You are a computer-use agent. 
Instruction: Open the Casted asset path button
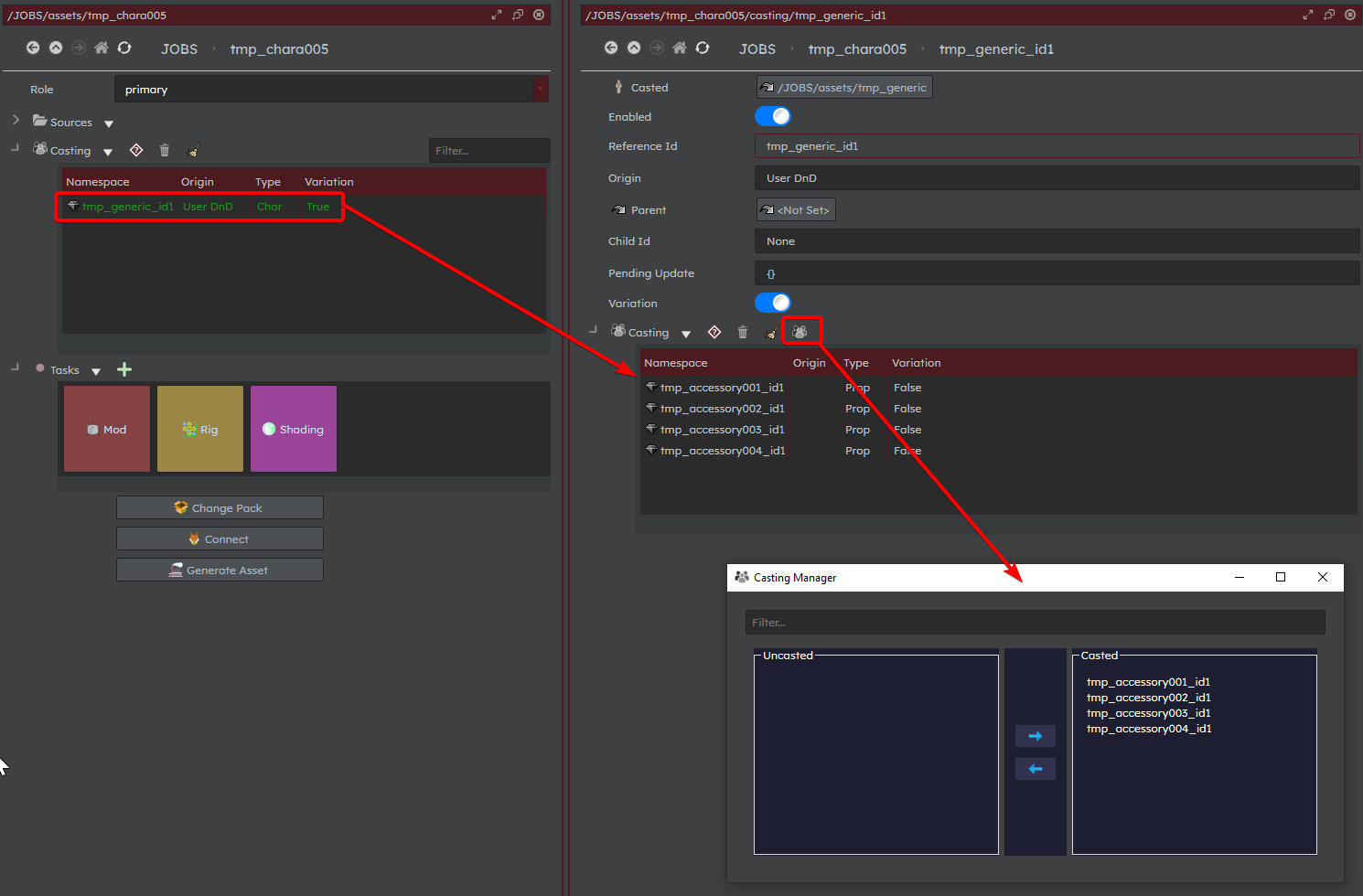(x=844, y=87)
